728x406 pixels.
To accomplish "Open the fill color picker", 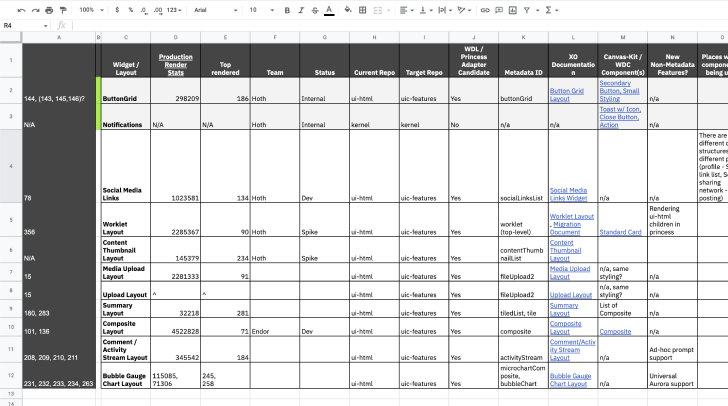I will 347,9.
